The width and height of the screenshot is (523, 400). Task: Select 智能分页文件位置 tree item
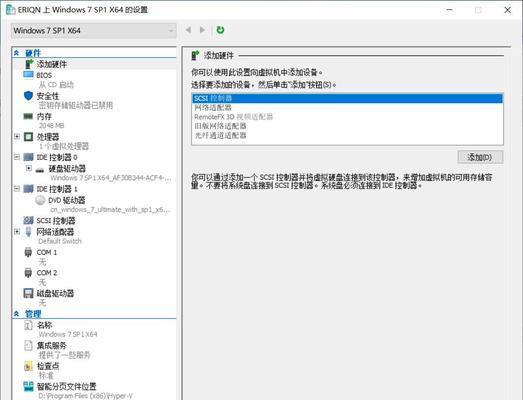pyautogui.click(x=66, y=387)
